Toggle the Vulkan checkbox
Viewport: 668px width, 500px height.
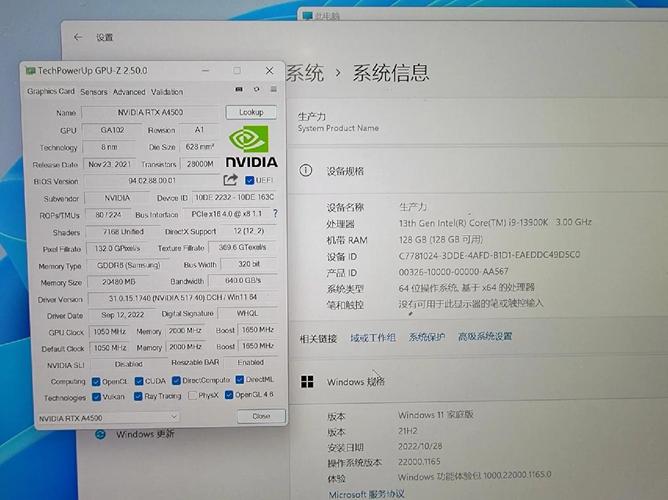click(x=96, y=397)
